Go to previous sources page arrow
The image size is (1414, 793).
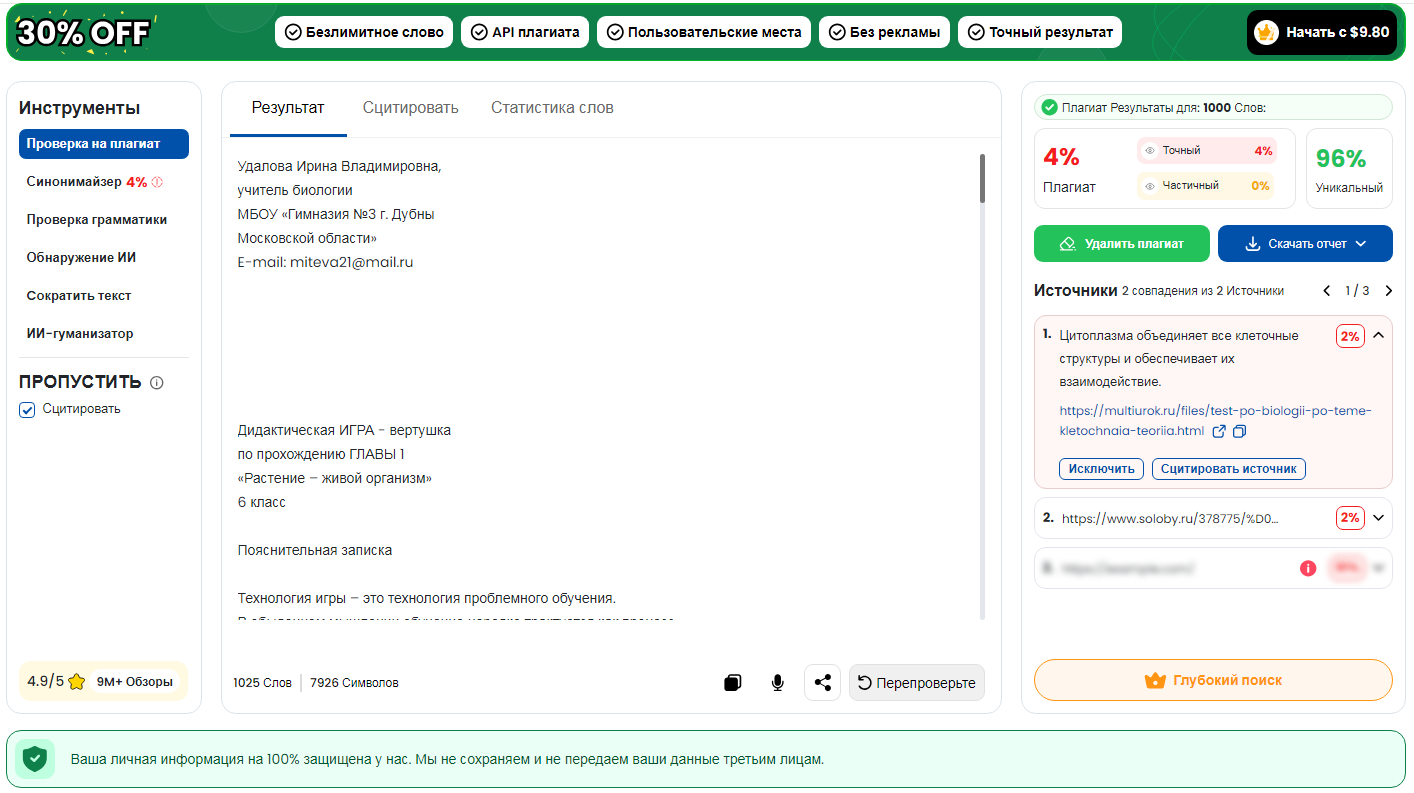1327,291
